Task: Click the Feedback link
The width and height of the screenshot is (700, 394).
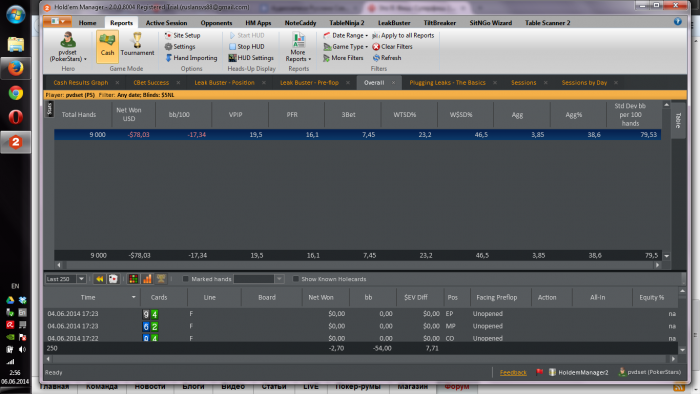Action: coord(513,372)
